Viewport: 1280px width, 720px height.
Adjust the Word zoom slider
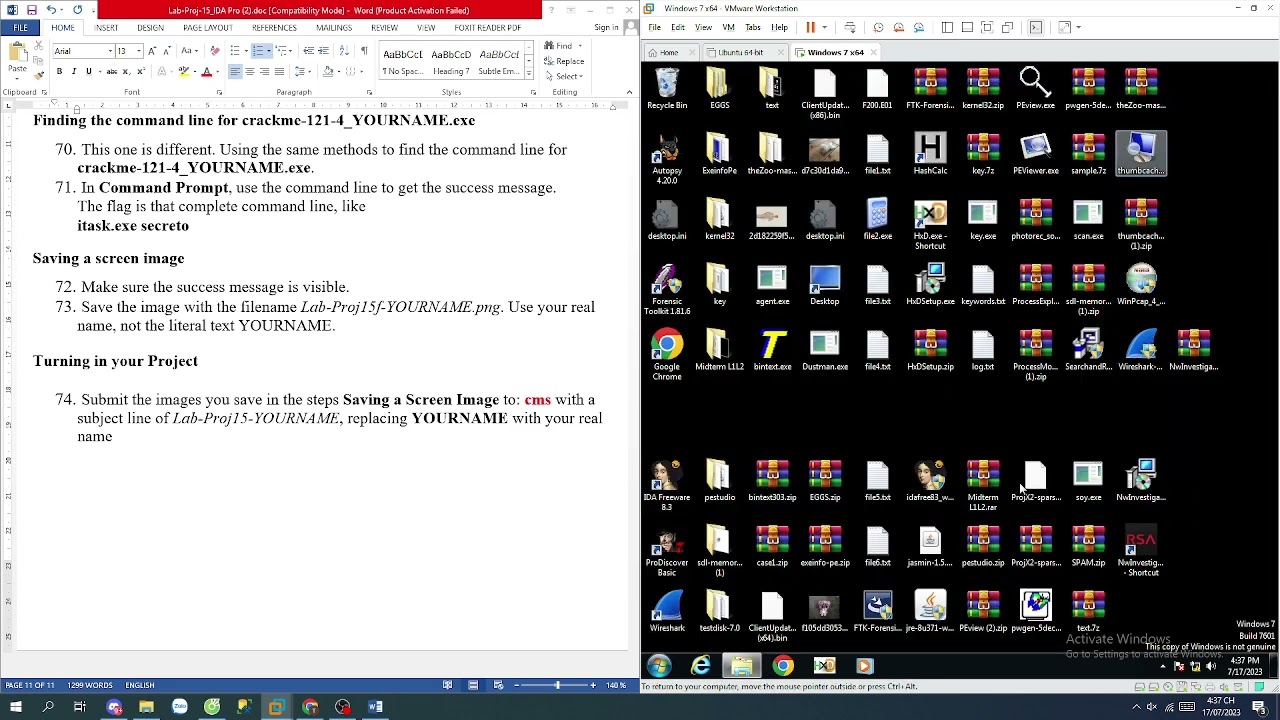tap(557, 685)
